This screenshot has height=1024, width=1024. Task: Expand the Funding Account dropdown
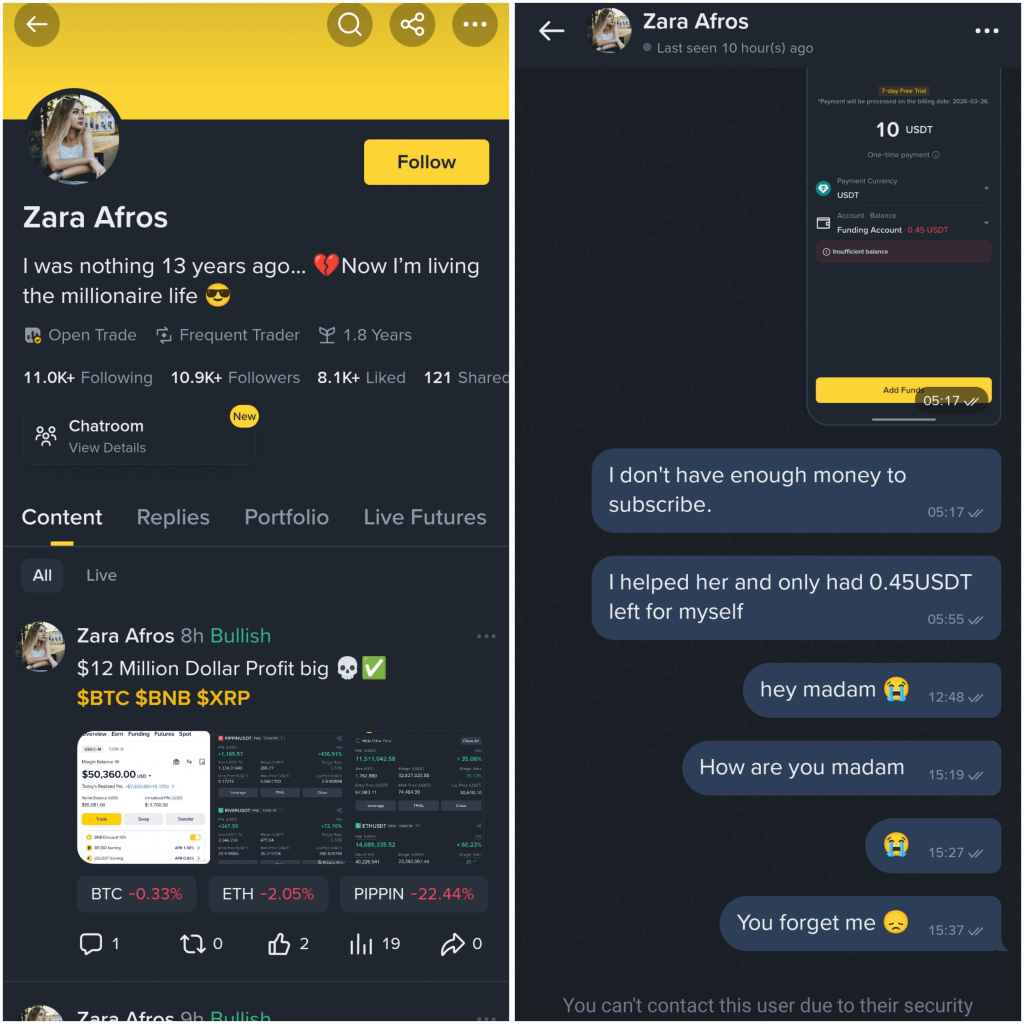tap(986, 223)
